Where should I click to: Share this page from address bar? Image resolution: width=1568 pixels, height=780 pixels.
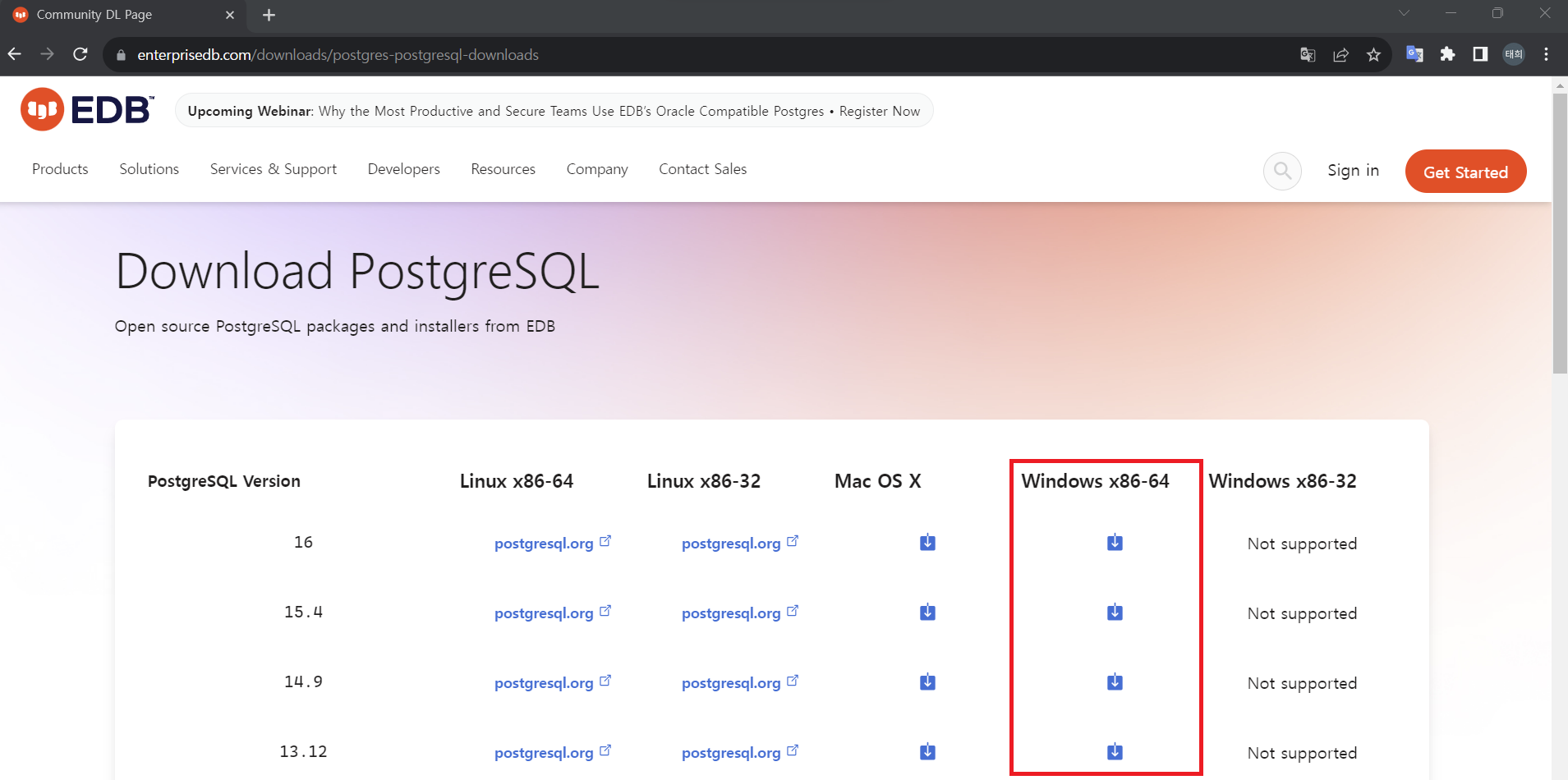pos(1340,55)
